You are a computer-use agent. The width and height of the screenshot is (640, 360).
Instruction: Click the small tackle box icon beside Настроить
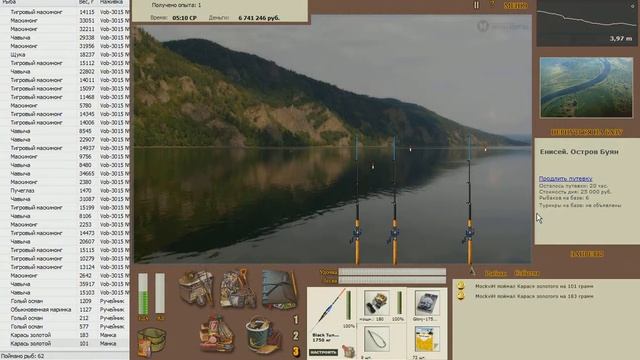point(348,351)
